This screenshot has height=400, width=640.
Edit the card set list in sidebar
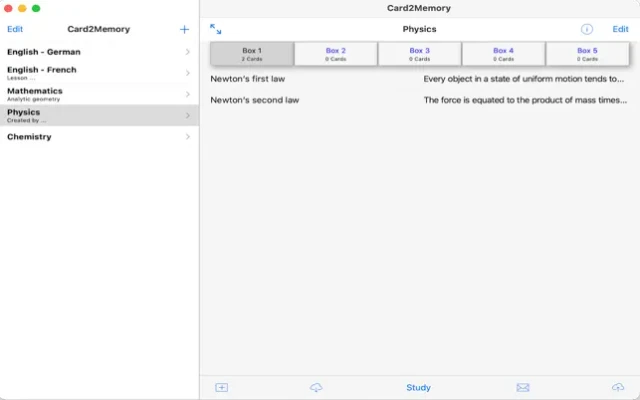tap(15, 29)
